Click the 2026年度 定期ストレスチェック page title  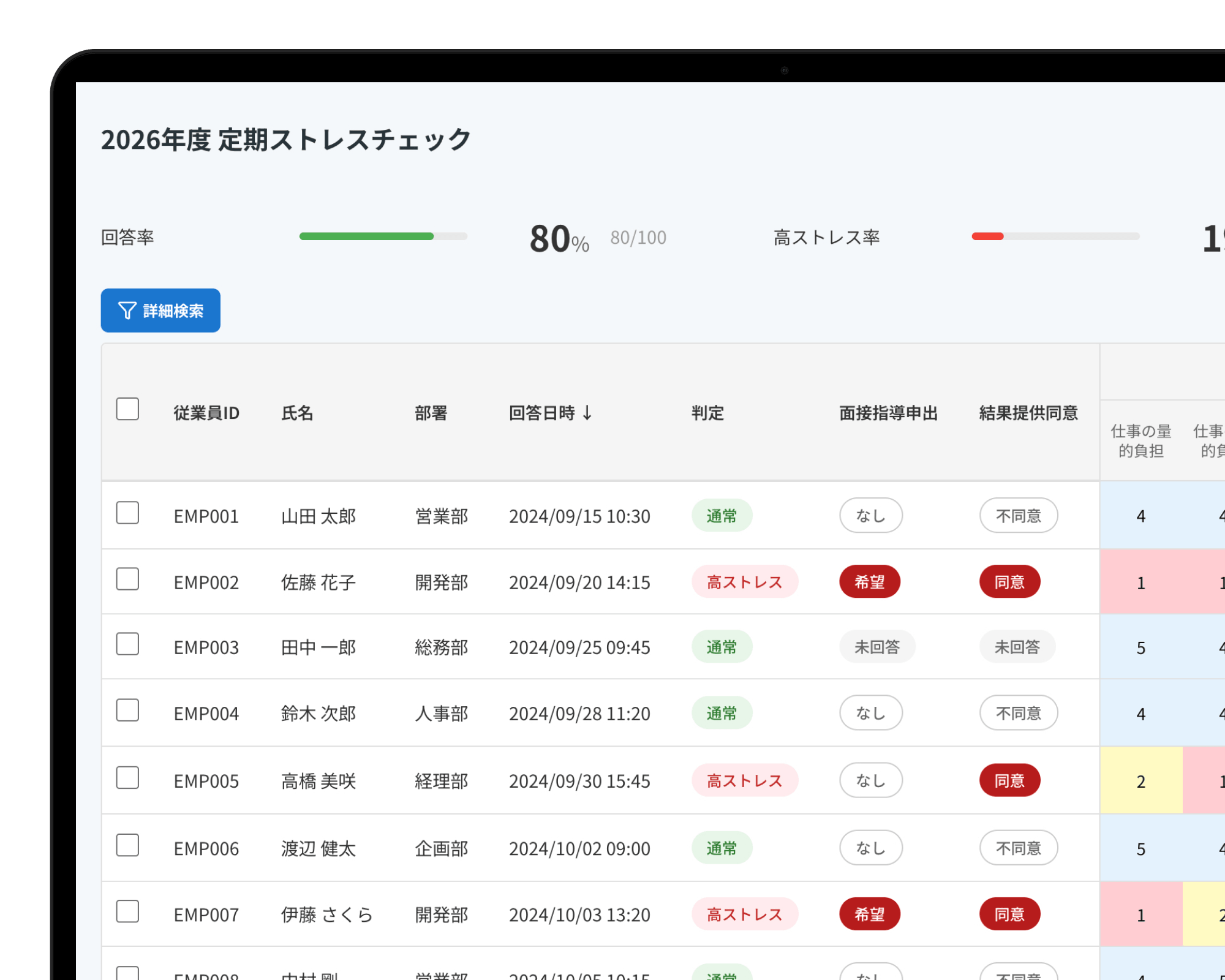point(286,140)
